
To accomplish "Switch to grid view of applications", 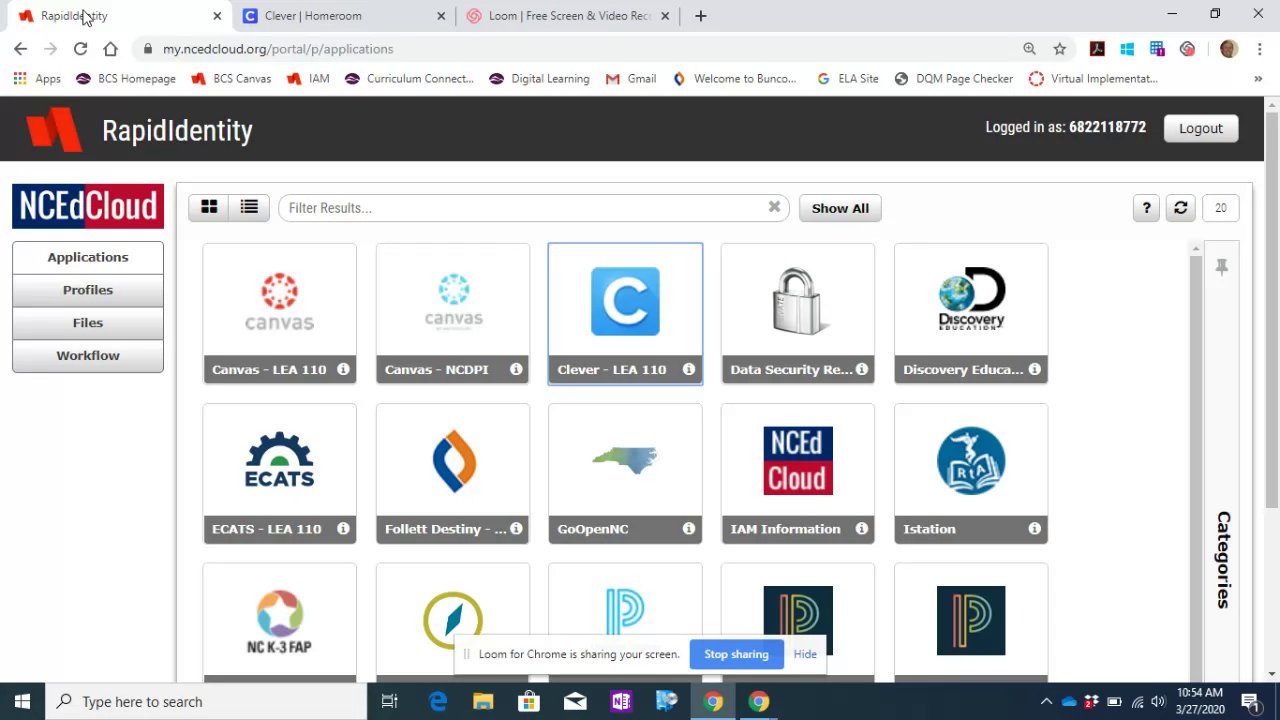I will pyautogui.click(x=209, y=207).
